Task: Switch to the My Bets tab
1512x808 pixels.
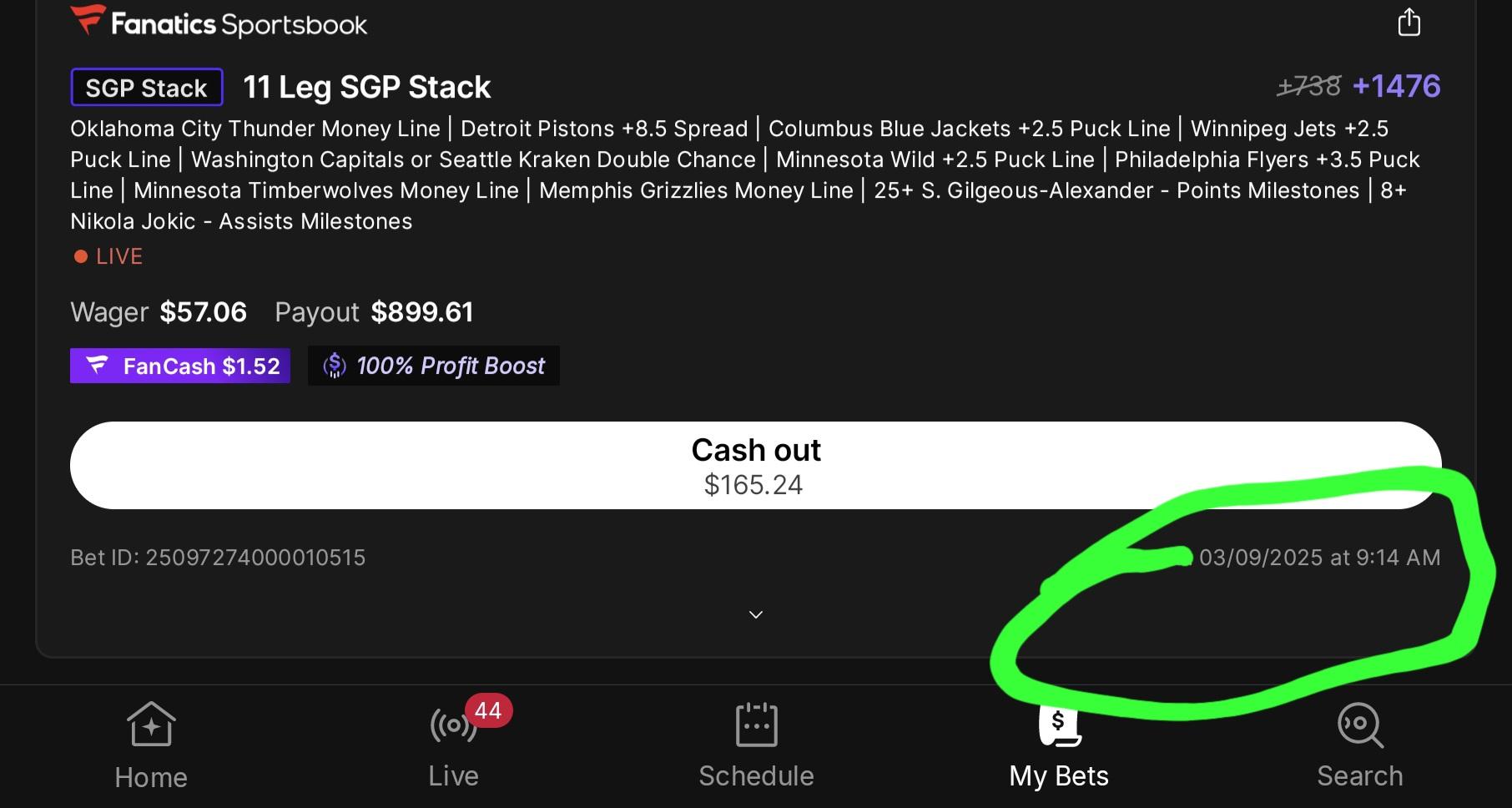Action: 1059,776
